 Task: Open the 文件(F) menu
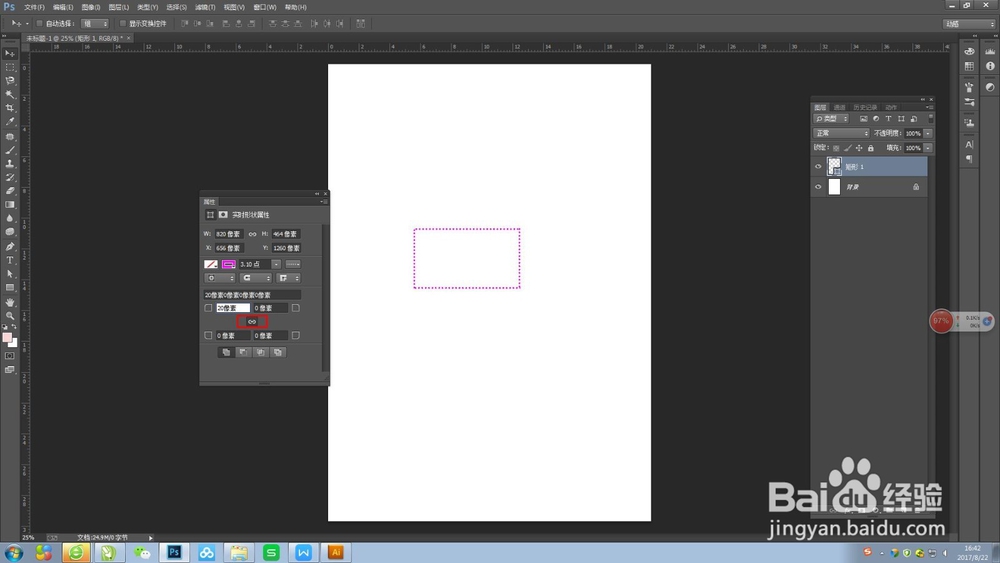click(34, 7)
